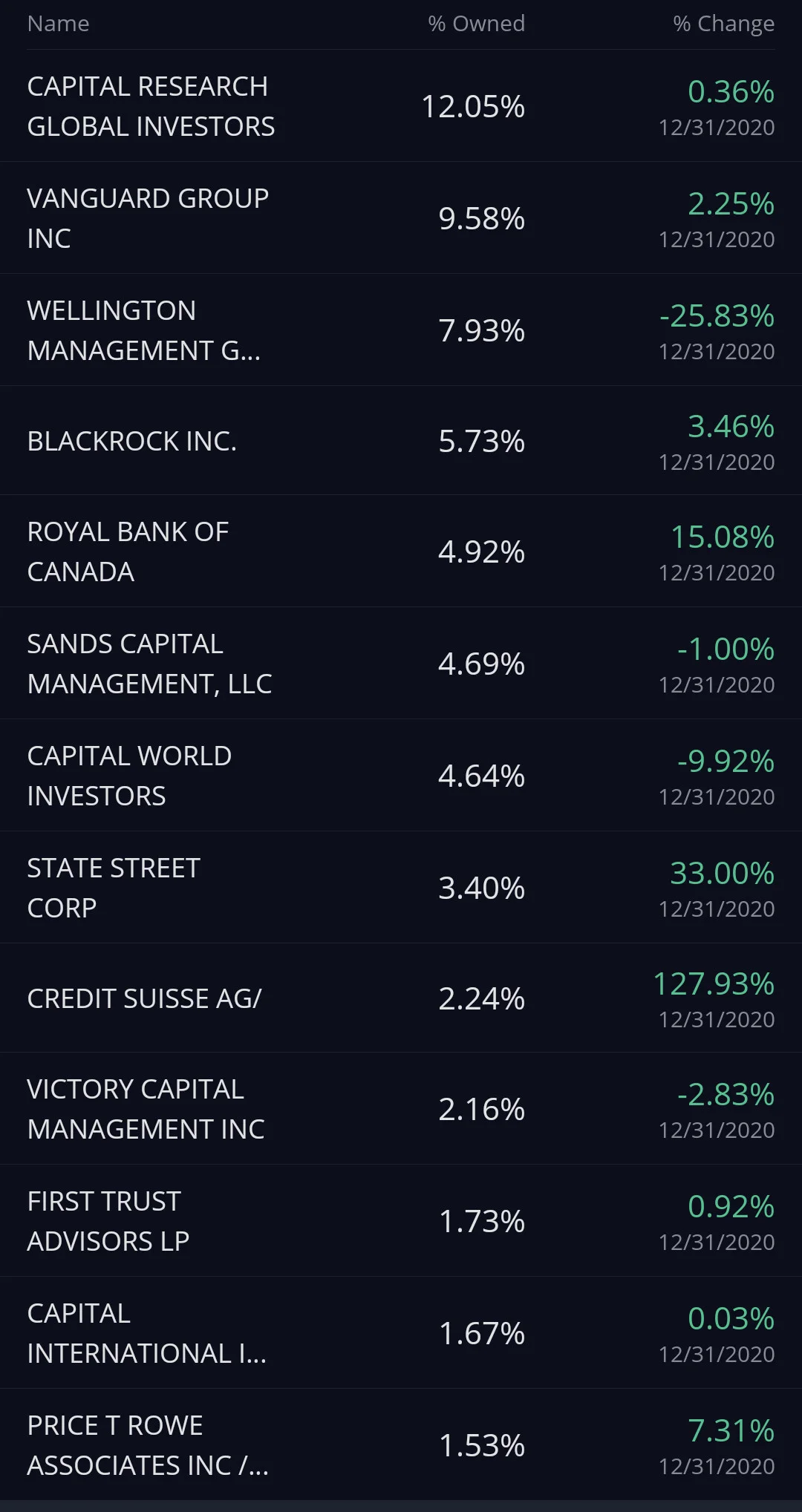Sort by % Change column header
The width and height of the screenshot is (802, 1512).
click(723, 24)
